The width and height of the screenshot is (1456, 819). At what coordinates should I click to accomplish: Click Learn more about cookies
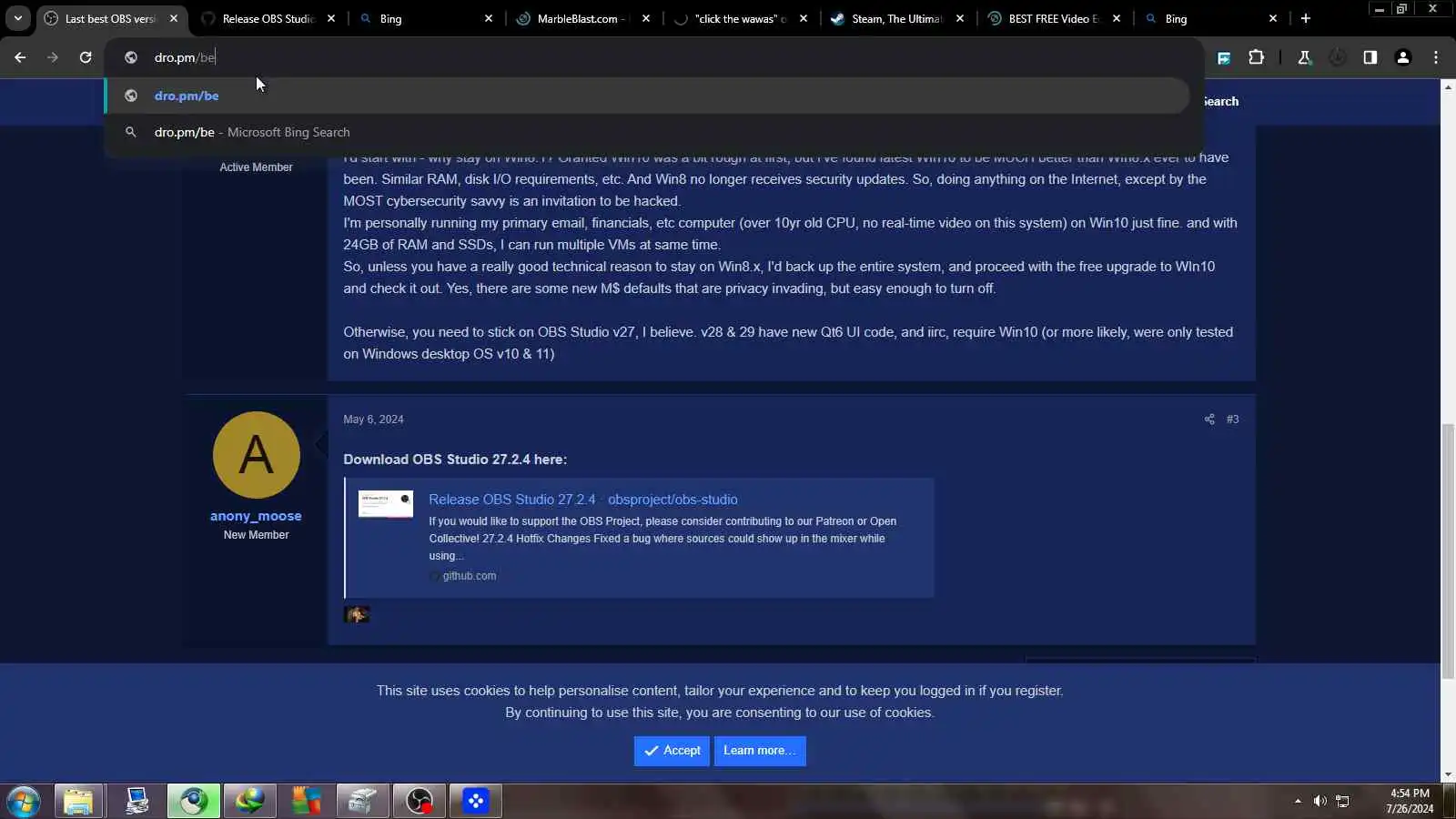pyautogui.click(x=760, y=751)
